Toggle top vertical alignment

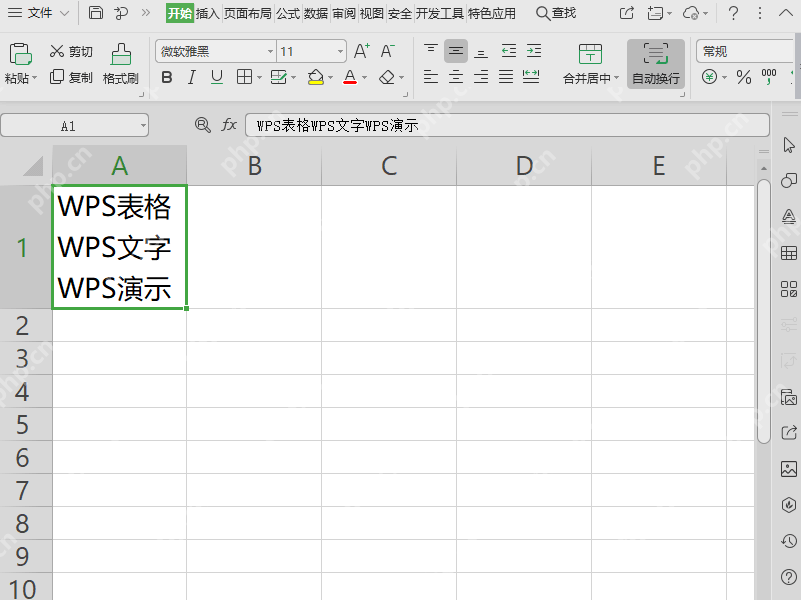(431, 51)
